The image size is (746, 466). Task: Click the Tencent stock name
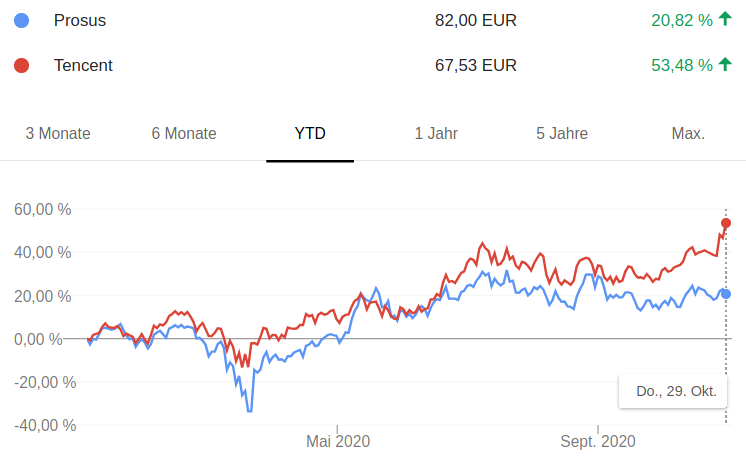point(83,66)
